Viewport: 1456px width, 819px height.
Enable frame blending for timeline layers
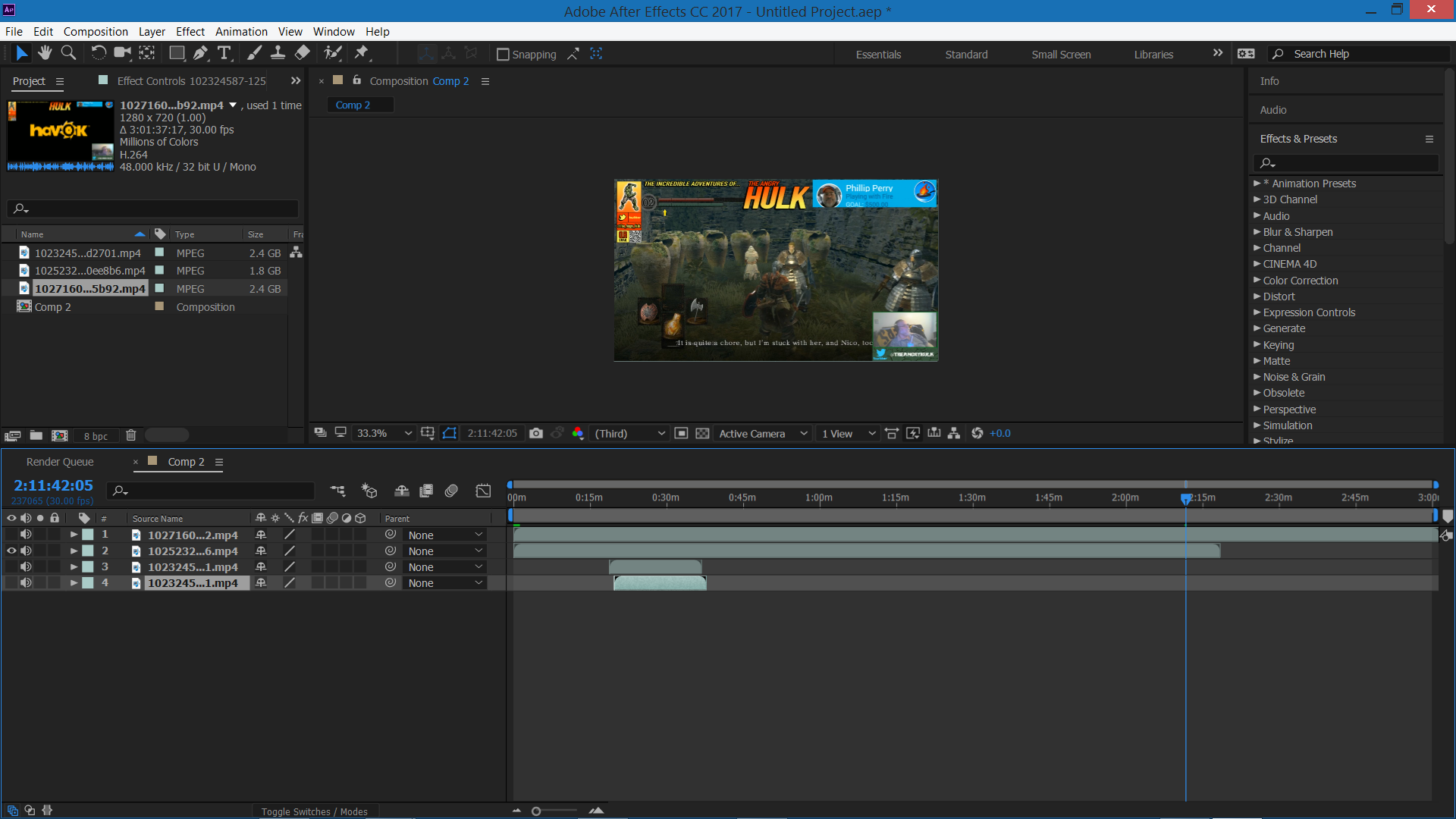tap(426, 491)
